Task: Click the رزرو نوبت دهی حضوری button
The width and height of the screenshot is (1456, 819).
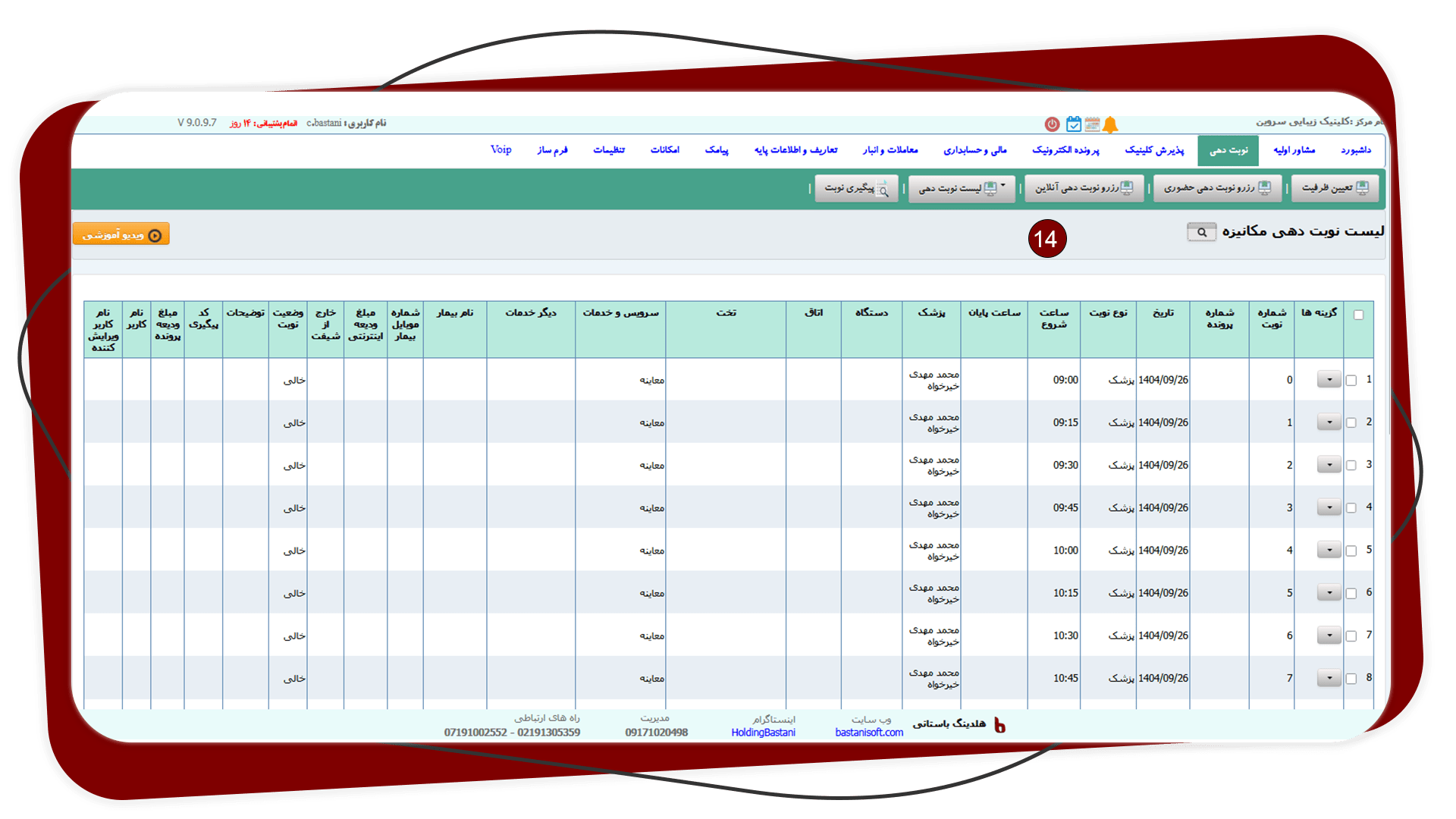Action: pyautogui.click(x=1218, y=188)
